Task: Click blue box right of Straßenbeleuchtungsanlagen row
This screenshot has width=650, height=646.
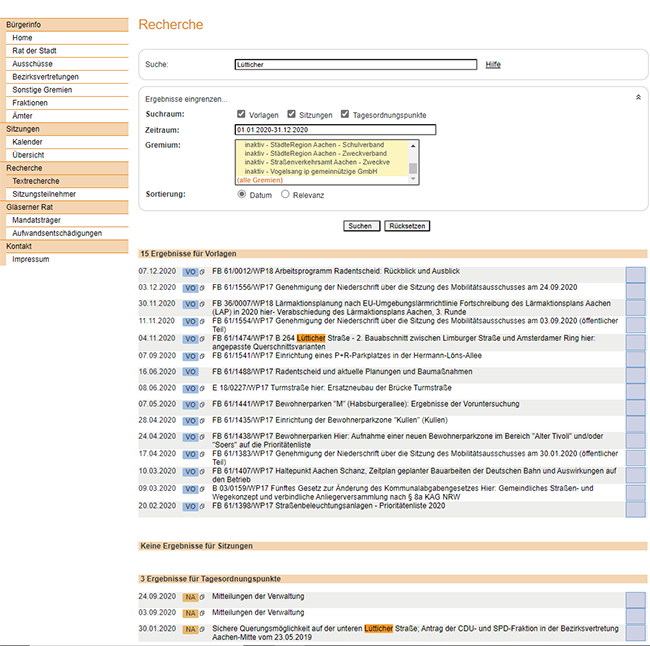Action: tap(635, 508)
